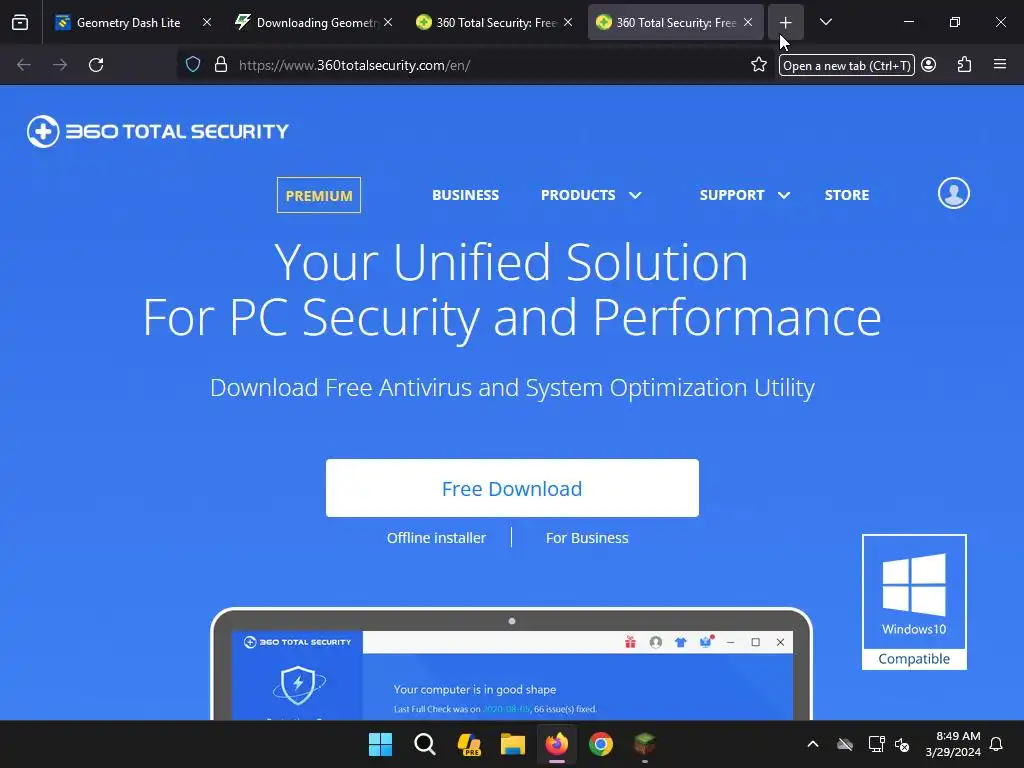
Task: Open network display tray icon
Action: pos(876,744)
